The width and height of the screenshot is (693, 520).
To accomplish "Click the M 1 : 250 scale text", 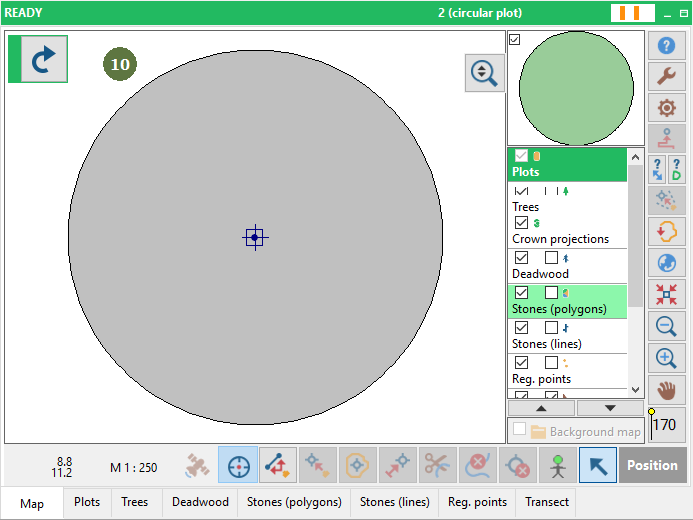I will pos(133,467).
